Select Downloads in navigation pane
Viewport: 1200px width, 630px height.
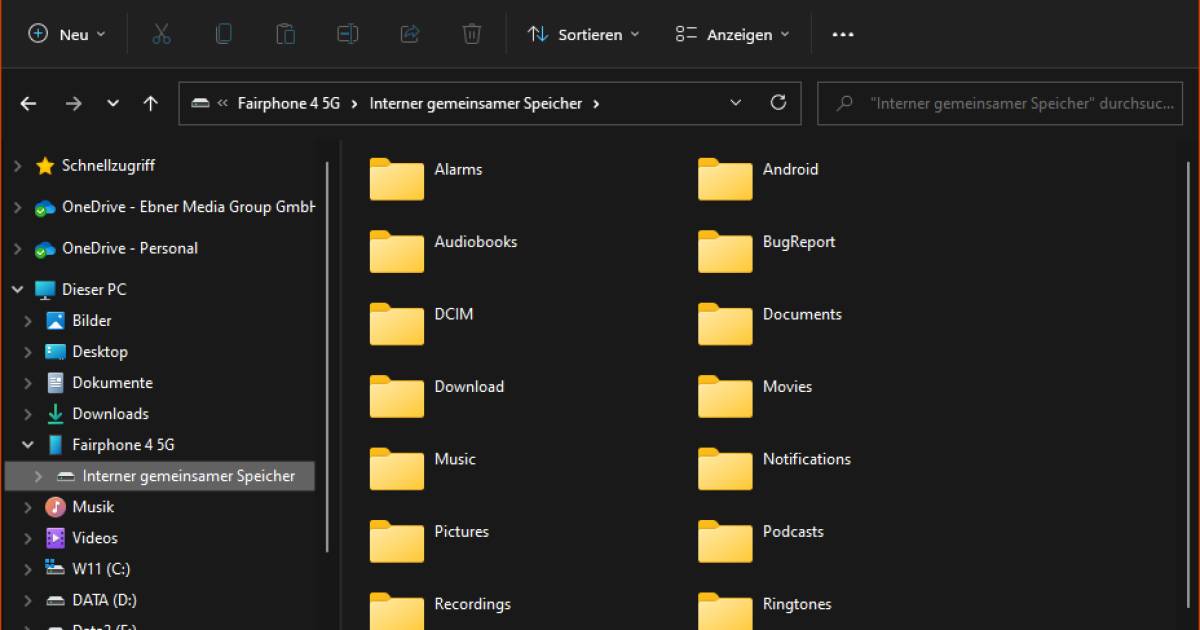click(110, 414)
